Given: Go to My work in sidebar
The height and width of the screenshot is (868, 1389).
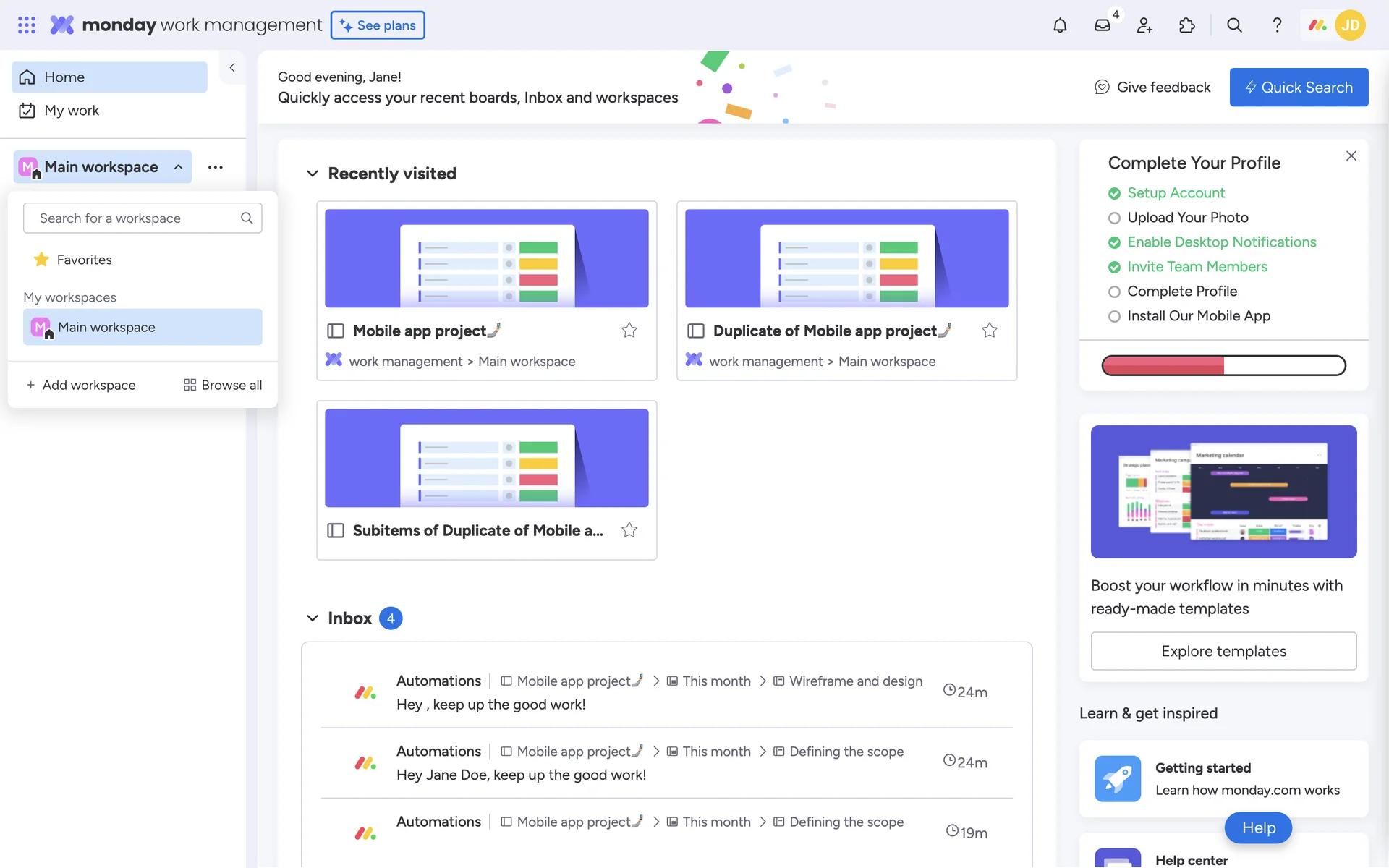Looking at the screenshot, I should pyautogui.click(x=72, y=111).
